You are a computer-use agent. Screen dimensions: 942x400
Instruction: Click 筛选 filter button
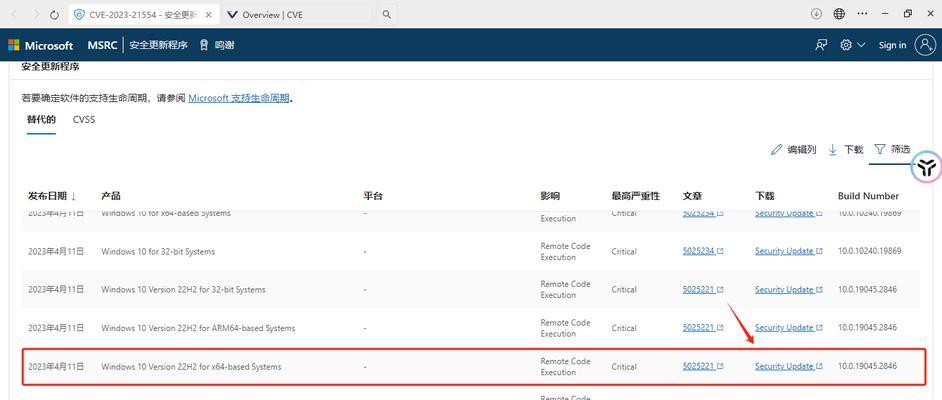pos(892,150)
